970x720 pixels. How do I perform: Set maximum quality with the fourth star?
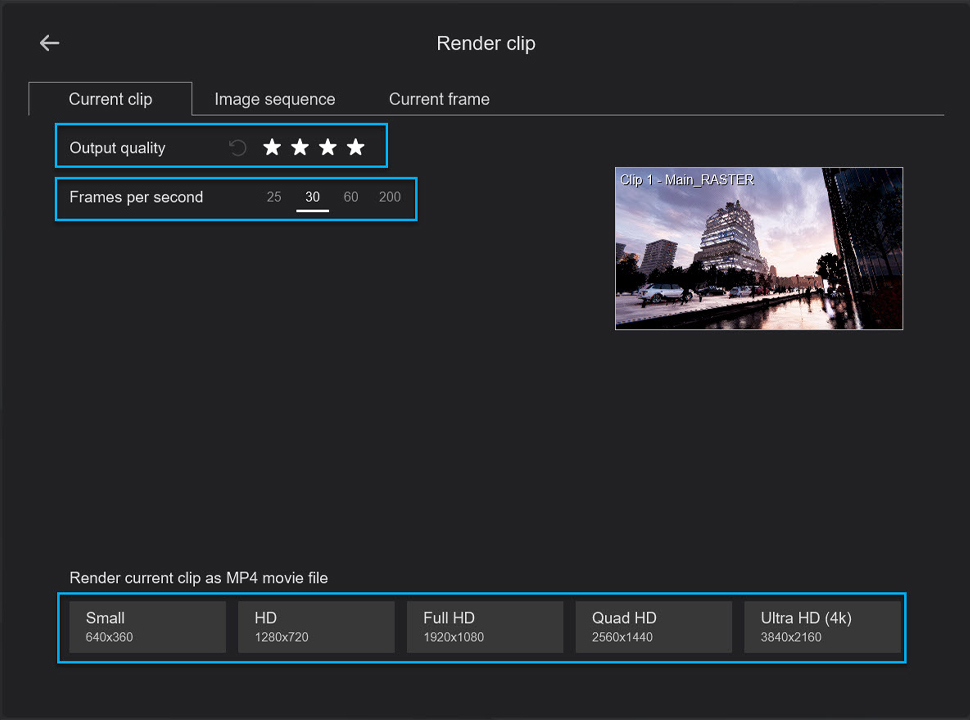[355, 146]
